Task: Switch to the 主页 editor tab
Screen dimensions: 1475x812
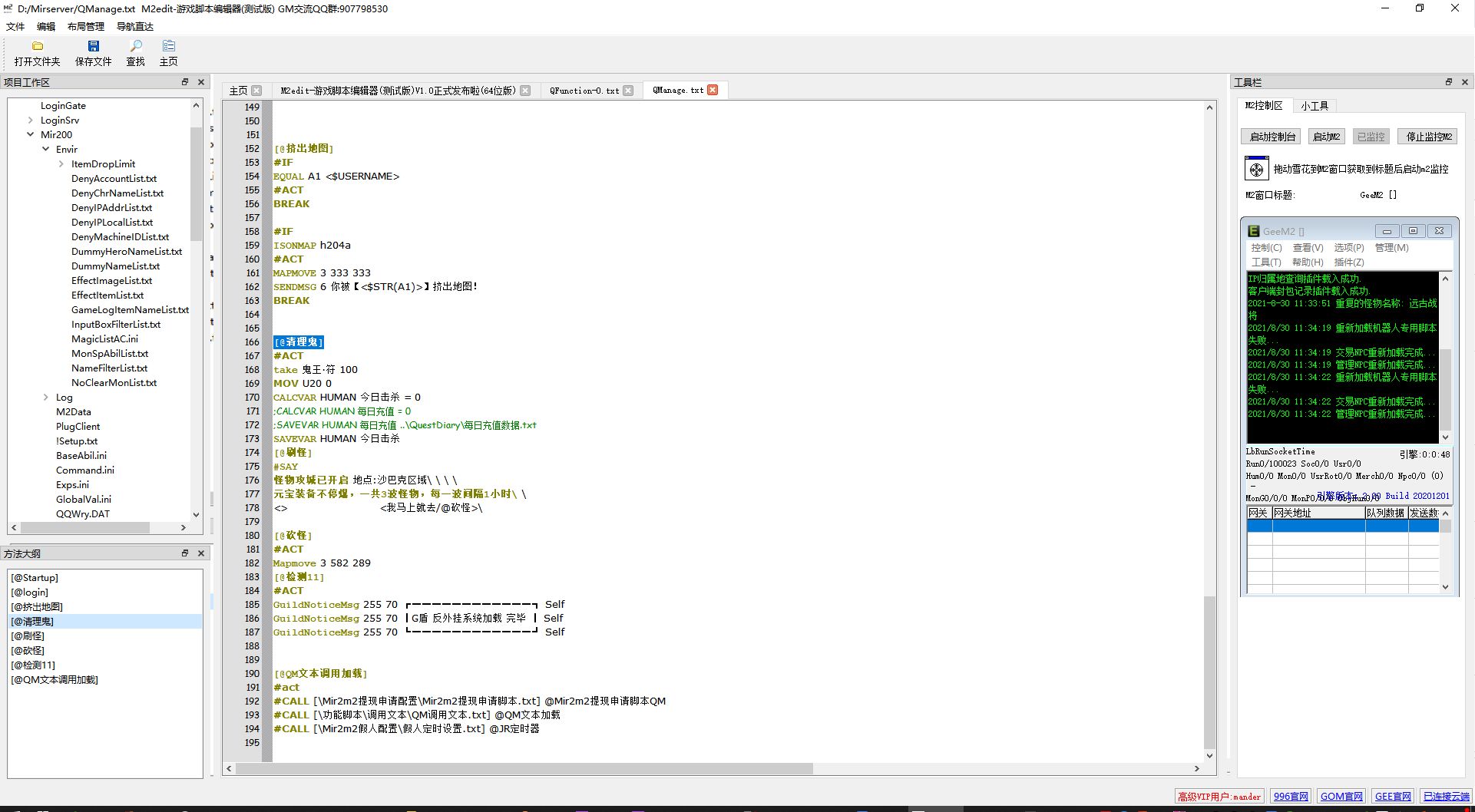Action: [x=239, y=91]
